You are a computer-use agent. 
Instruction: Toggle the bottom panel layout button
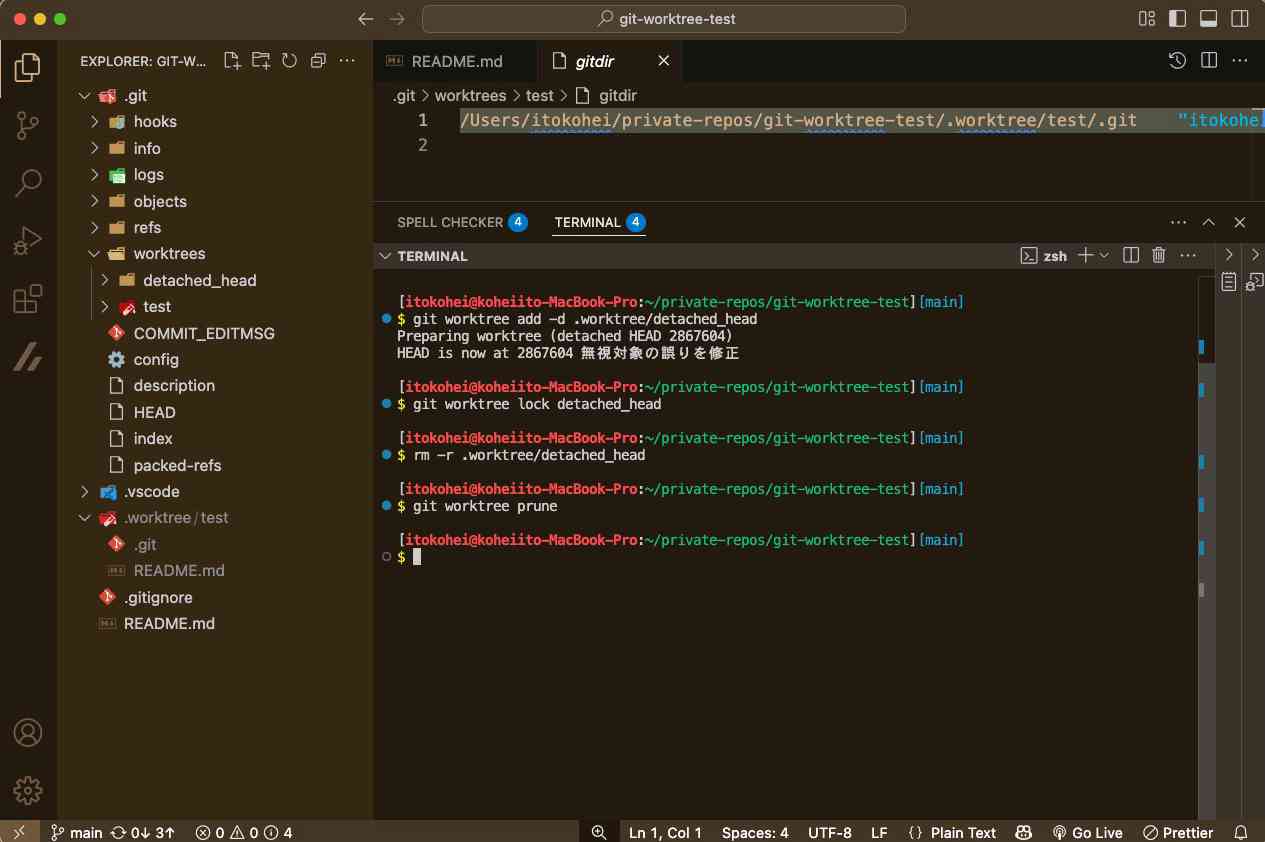pos(1208,19)
